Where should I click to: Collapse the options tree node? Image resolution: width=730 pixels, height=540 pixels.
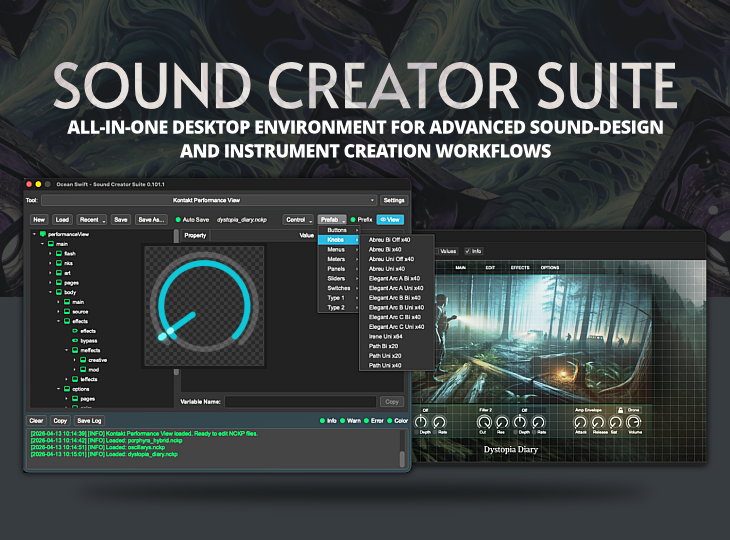[58, 389]
